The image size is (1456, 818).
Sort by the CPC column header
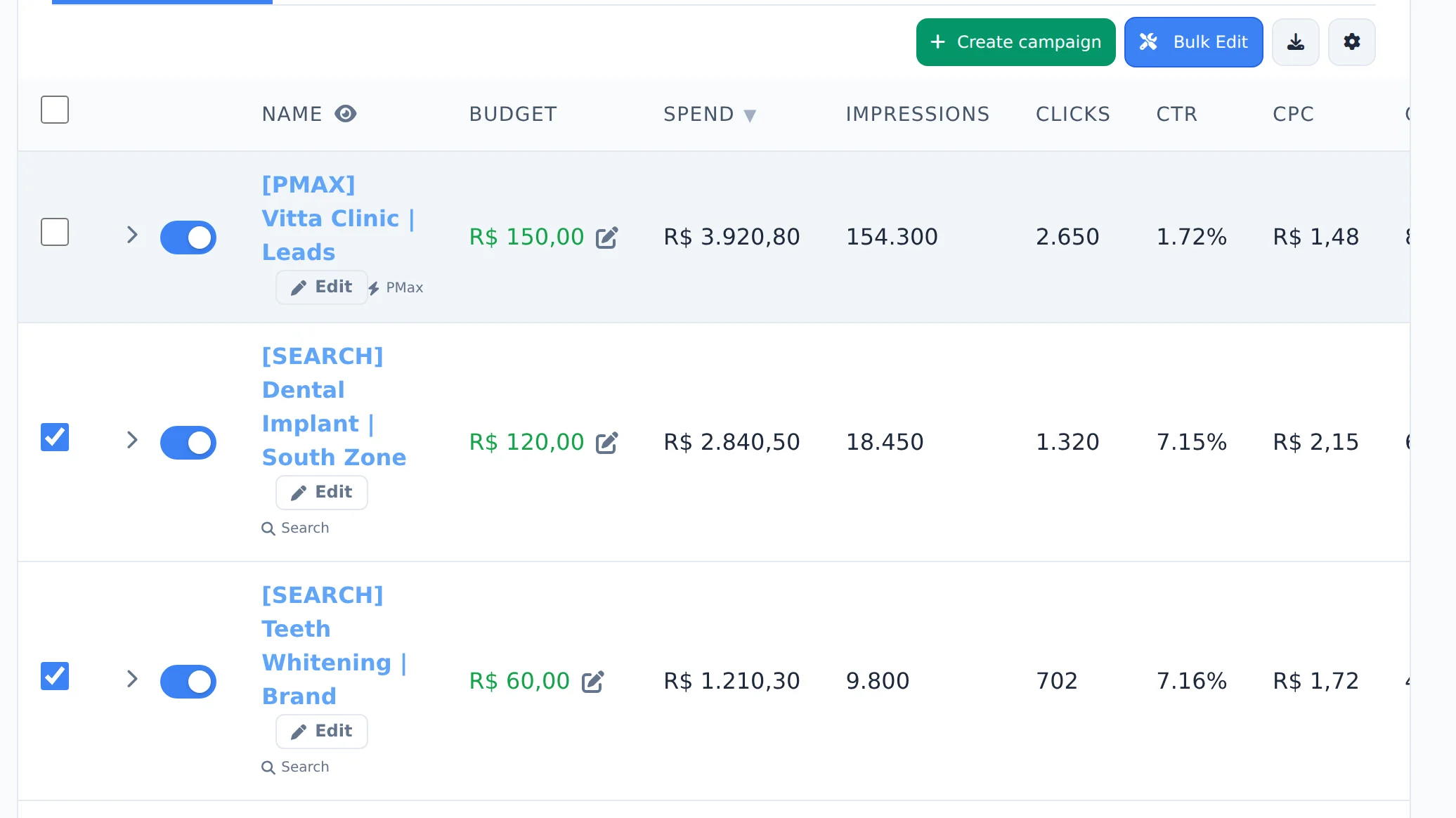[x=1293, y=114]
